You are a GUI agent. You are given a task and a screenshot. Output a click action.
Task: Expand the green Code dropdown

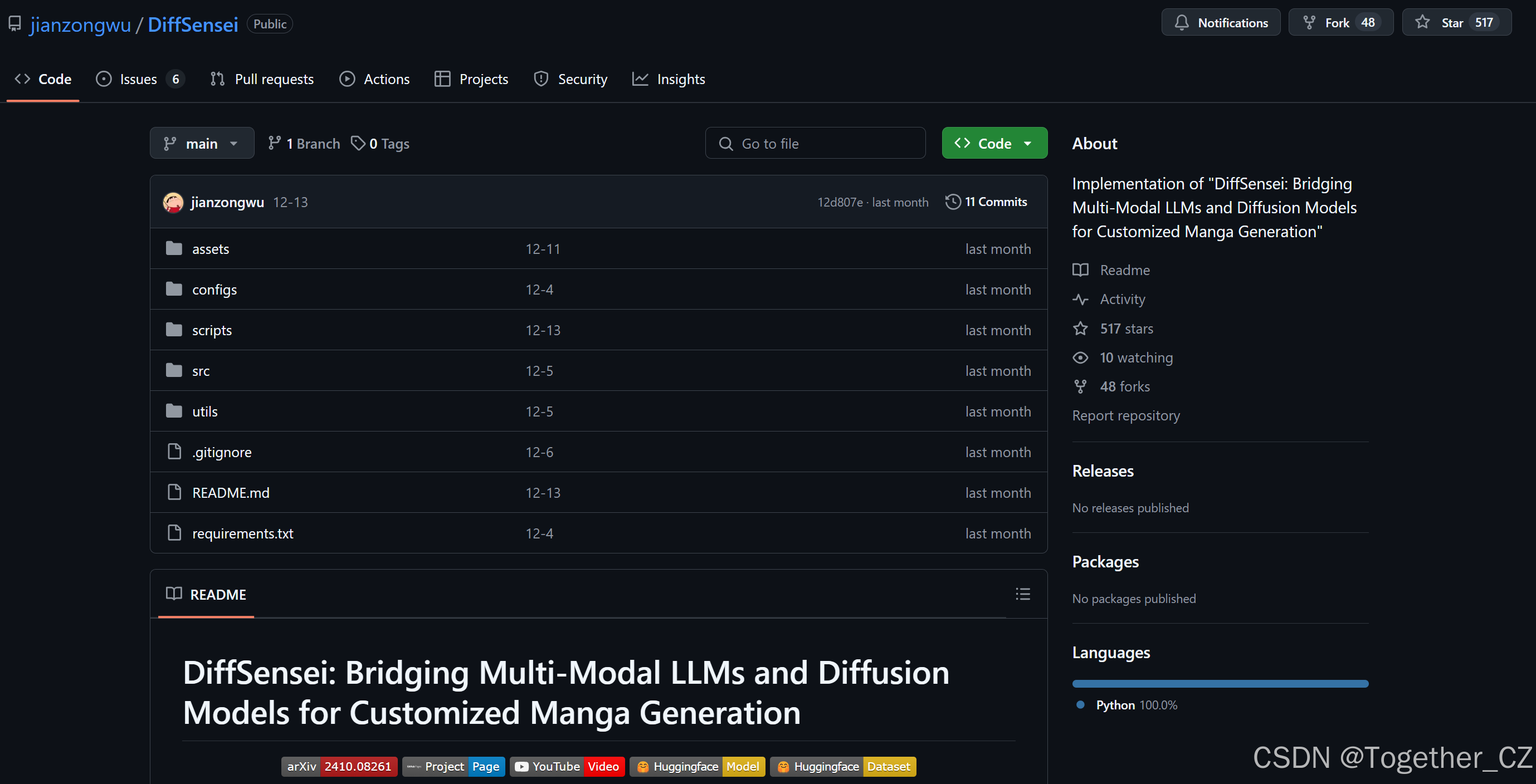(x=993, y=143)
